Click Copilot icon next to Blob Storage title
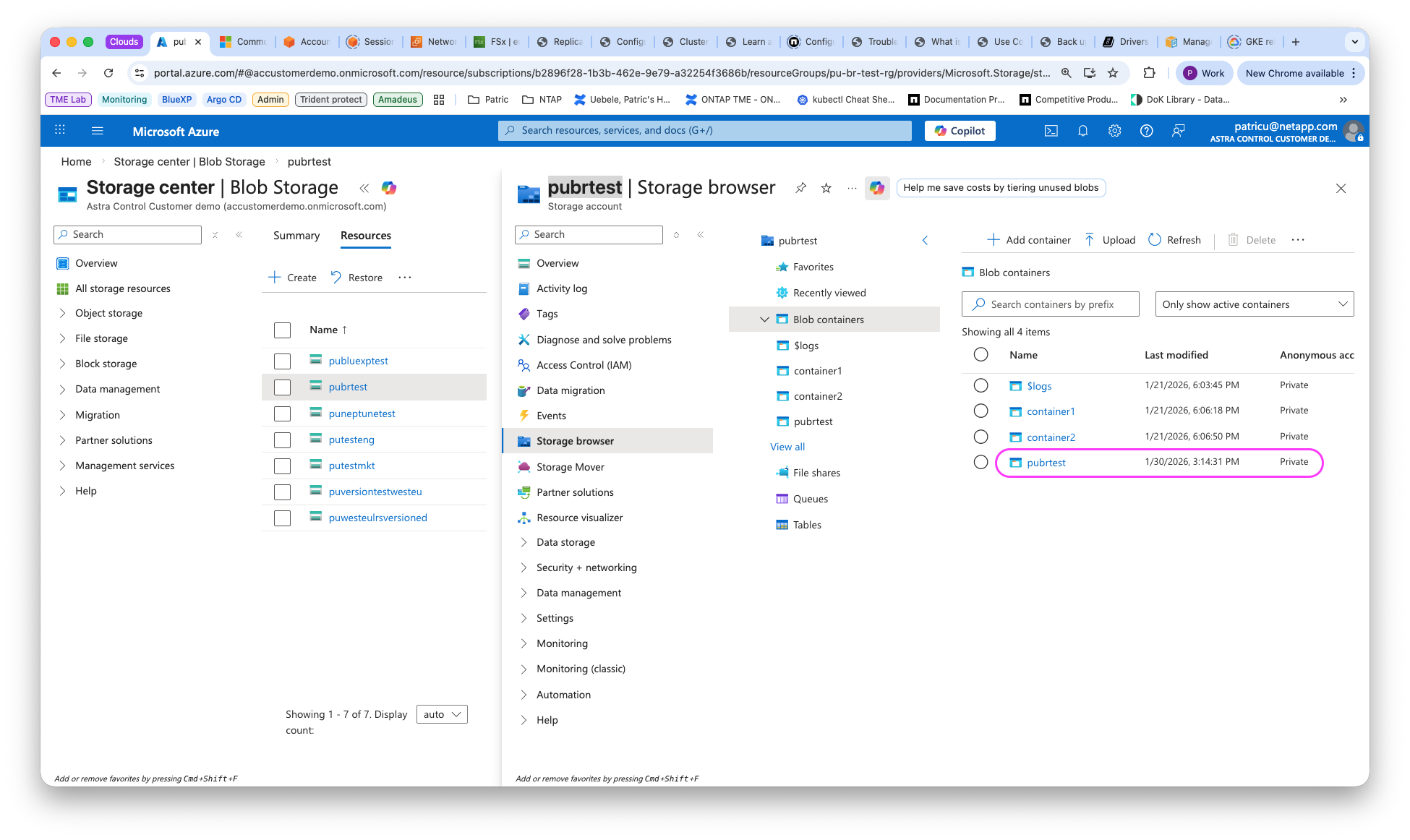This screenshot has height=840, width=1410. [389, 188]
